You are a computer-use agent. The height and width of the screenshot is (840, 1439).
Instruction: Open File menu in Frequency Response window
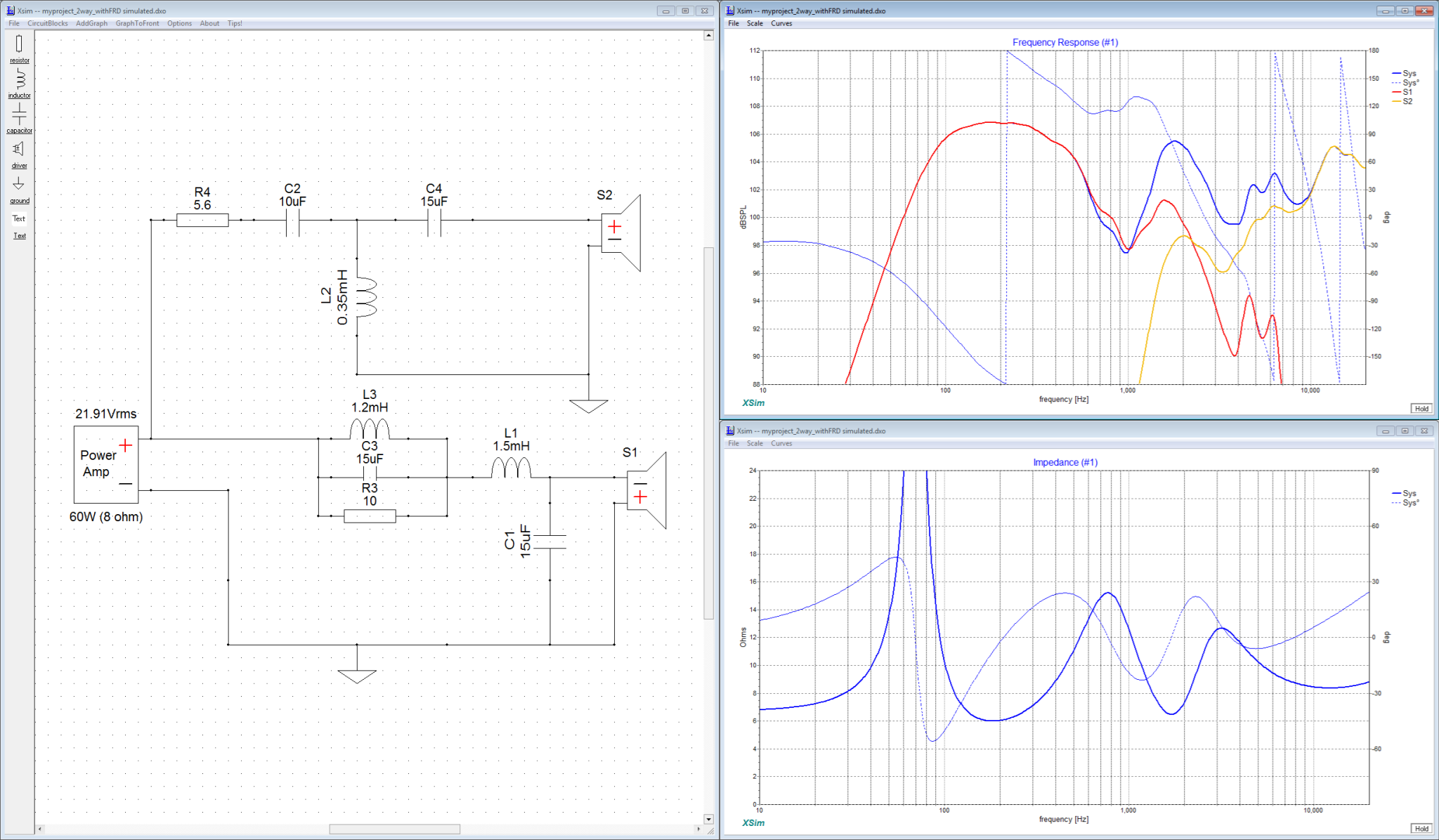pos(734,23)
